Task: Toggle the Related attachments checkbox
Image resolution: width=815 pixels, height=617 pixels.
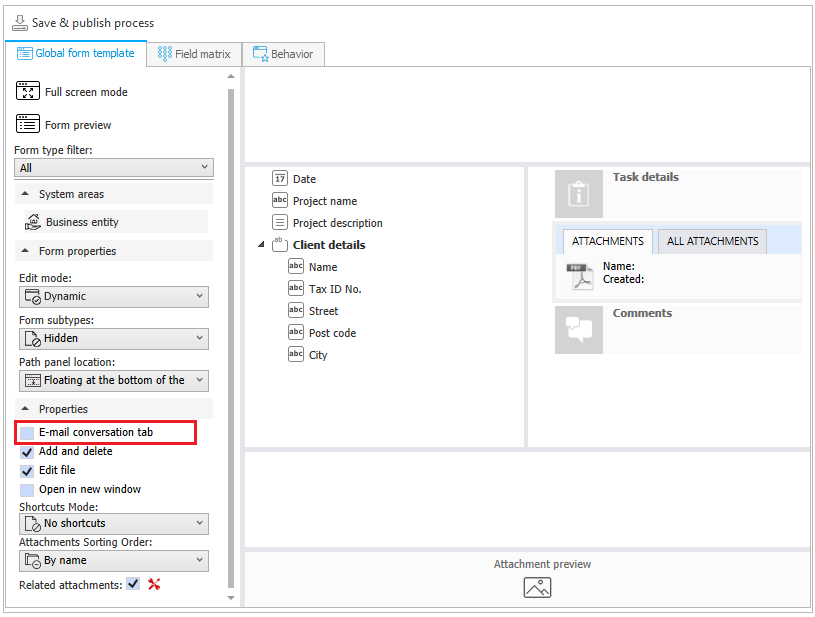Action: pos(134,584)
